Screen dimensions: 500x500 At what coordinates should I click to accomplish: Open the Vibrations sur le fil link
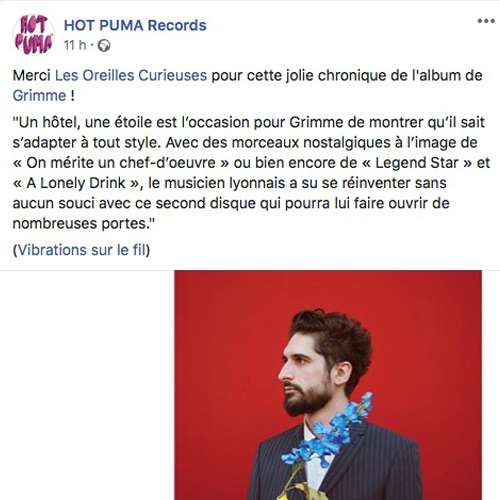pos(81,250)
